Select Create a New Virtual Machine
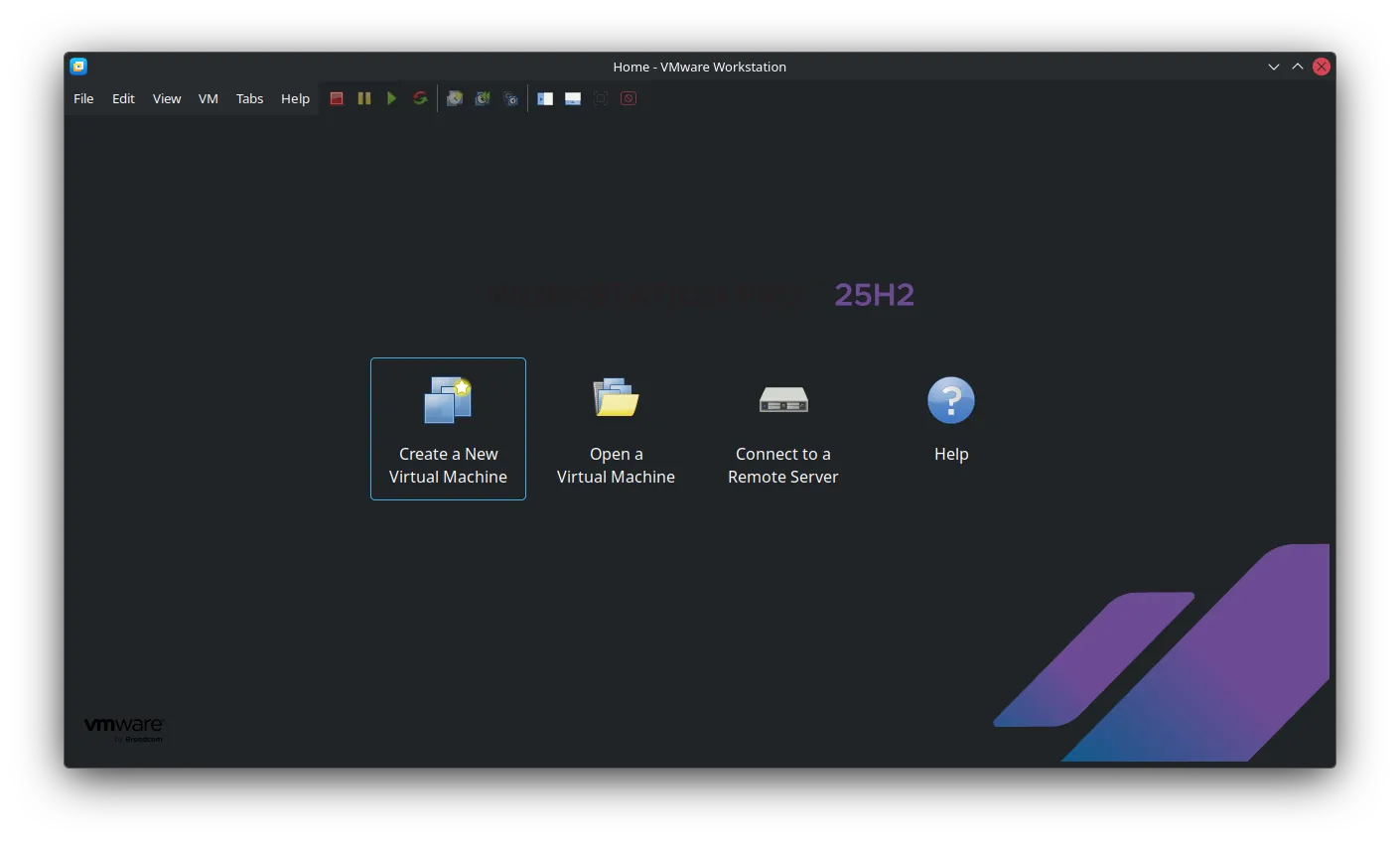 (448, 428)
